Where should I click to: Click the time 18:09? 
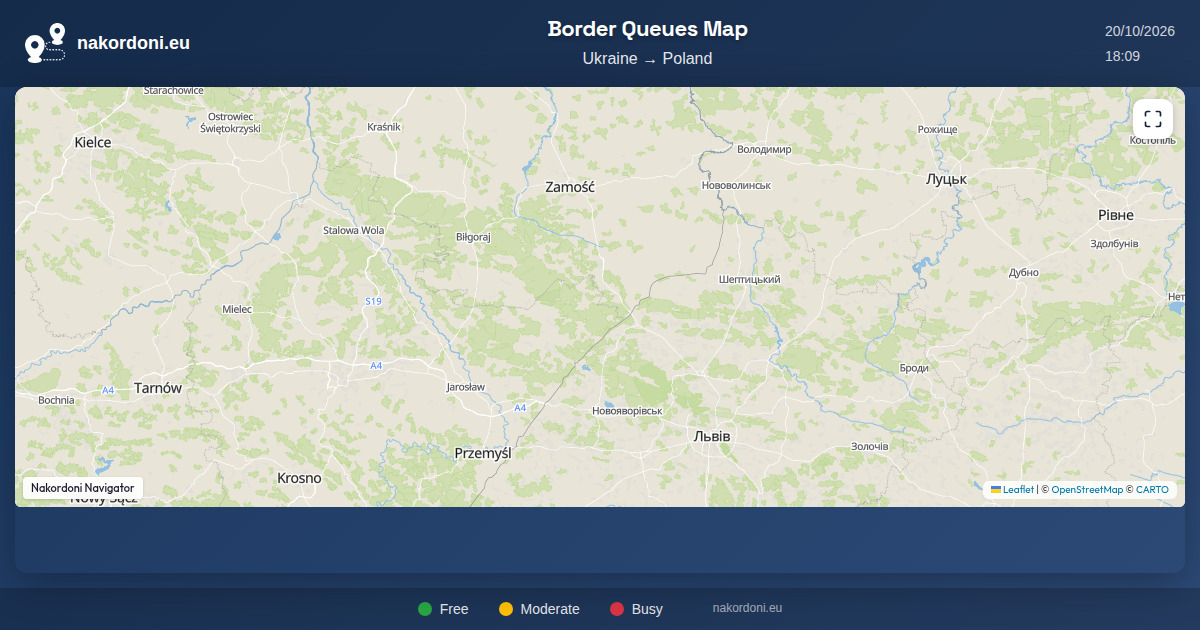pyautogui.click(x=1123, y=56)
